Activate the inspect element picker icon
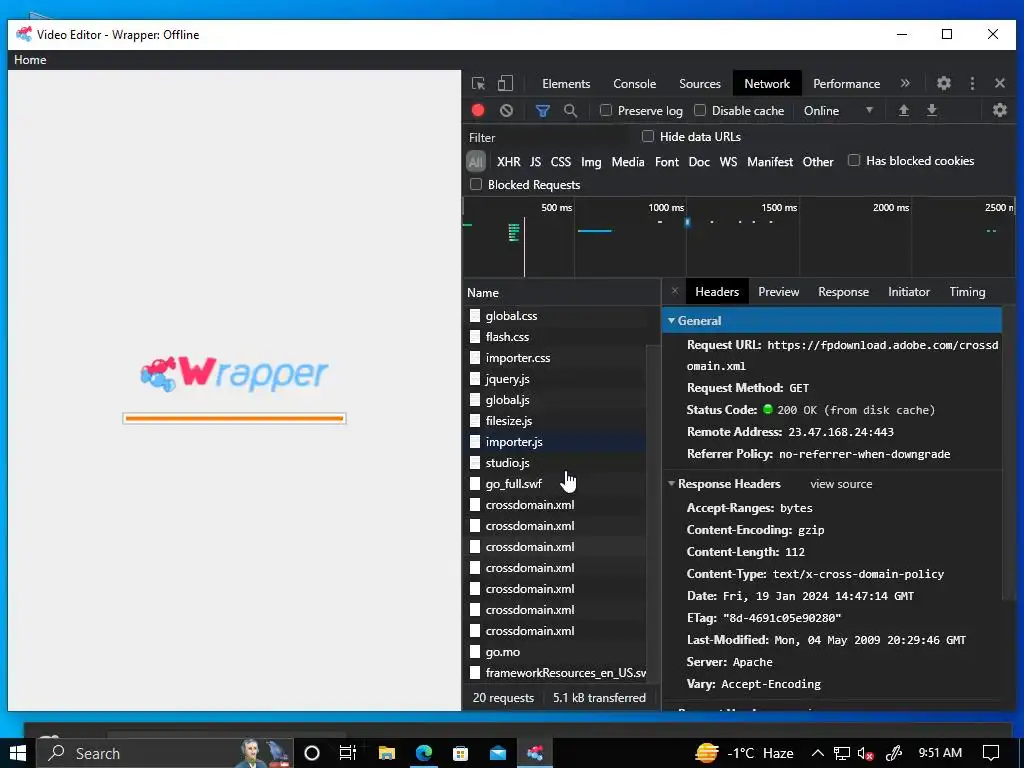The height and width of the screenshot is (768, 1024). 478,84
